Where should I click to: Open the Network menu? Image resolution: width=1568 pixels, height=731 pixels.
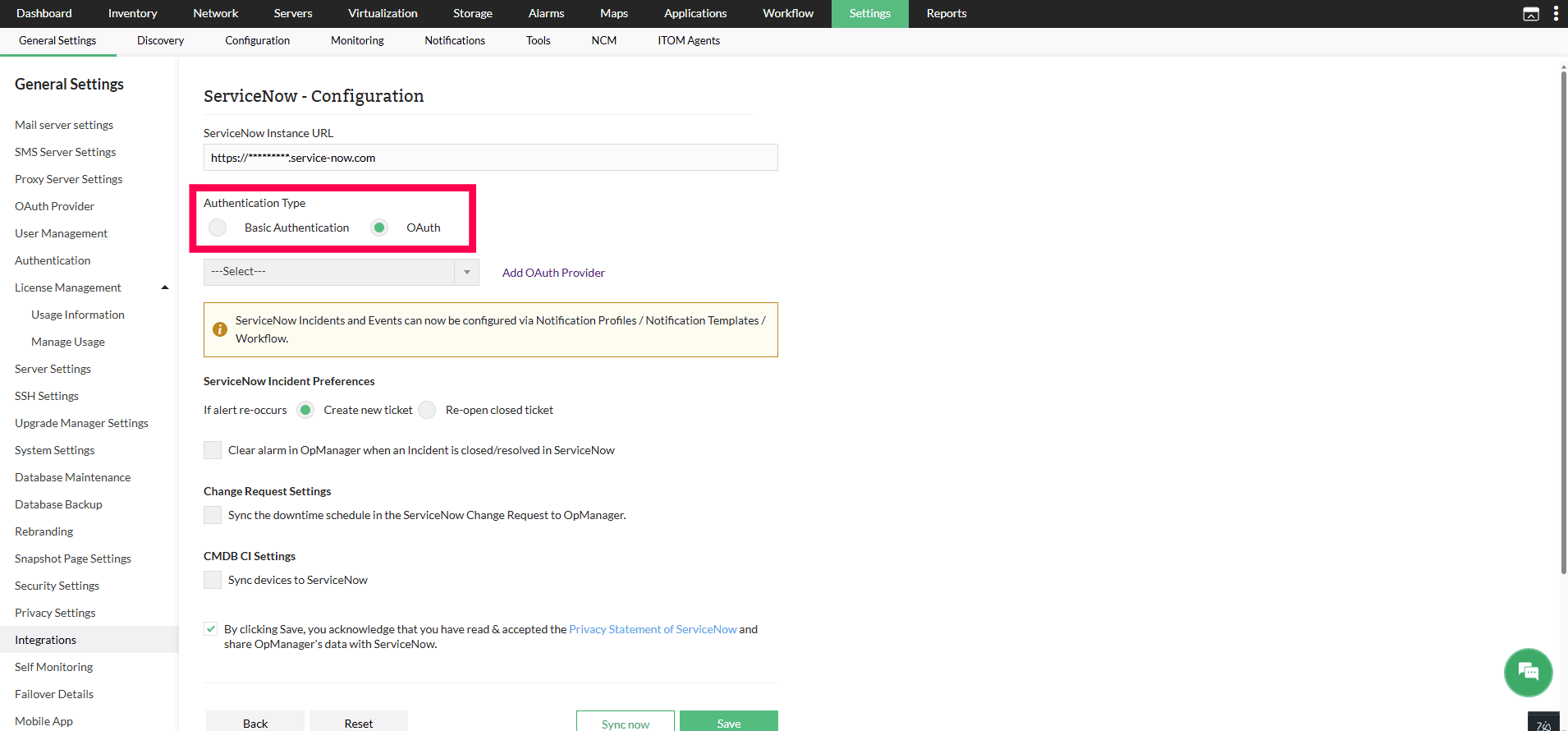[x=216, y=13]
